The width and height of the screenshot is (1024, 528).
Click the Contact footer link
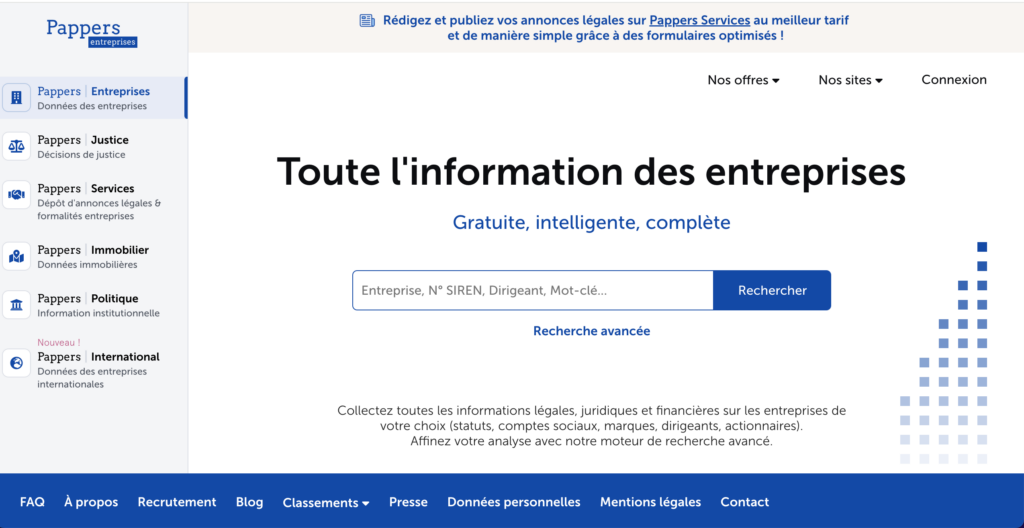(x=744, y=502)
